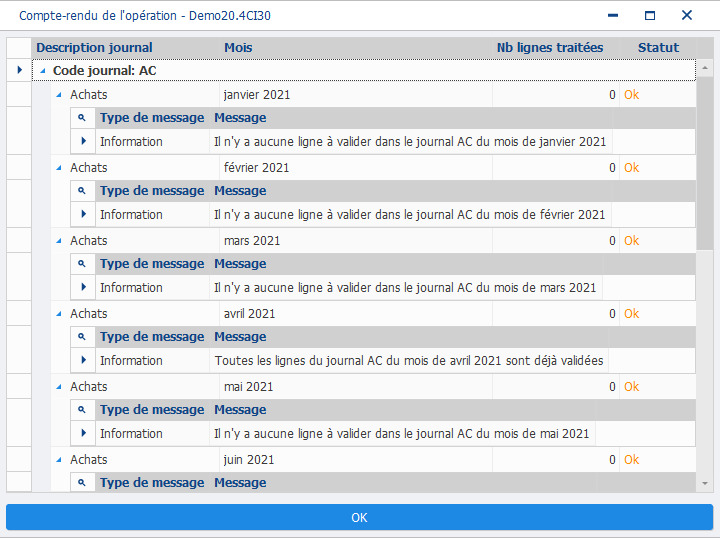Click message 'aucune ligne à valider' for février 2021
This screenshot has width=720, height=538.
click(x=410, y=215)
